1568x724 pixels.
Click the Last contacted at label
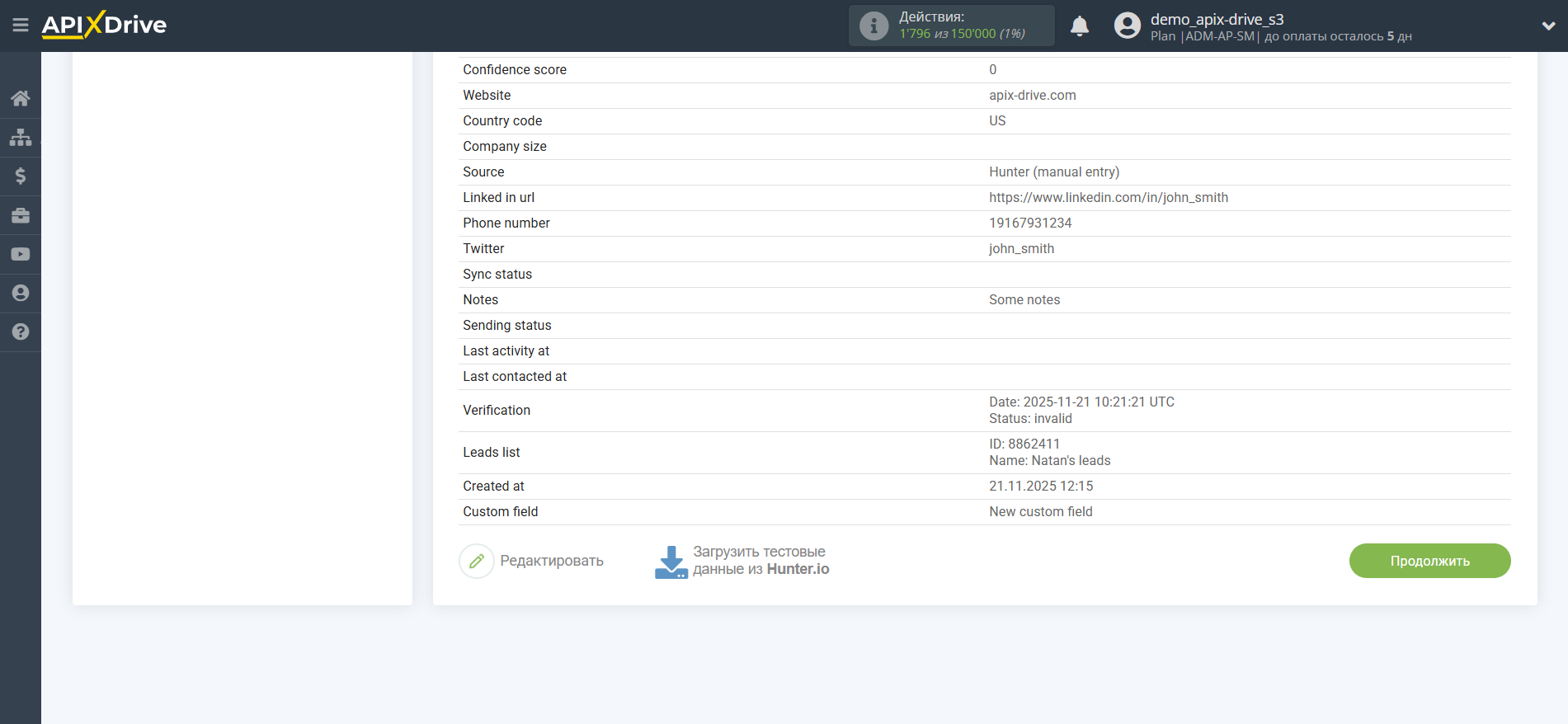pos(515,377)
